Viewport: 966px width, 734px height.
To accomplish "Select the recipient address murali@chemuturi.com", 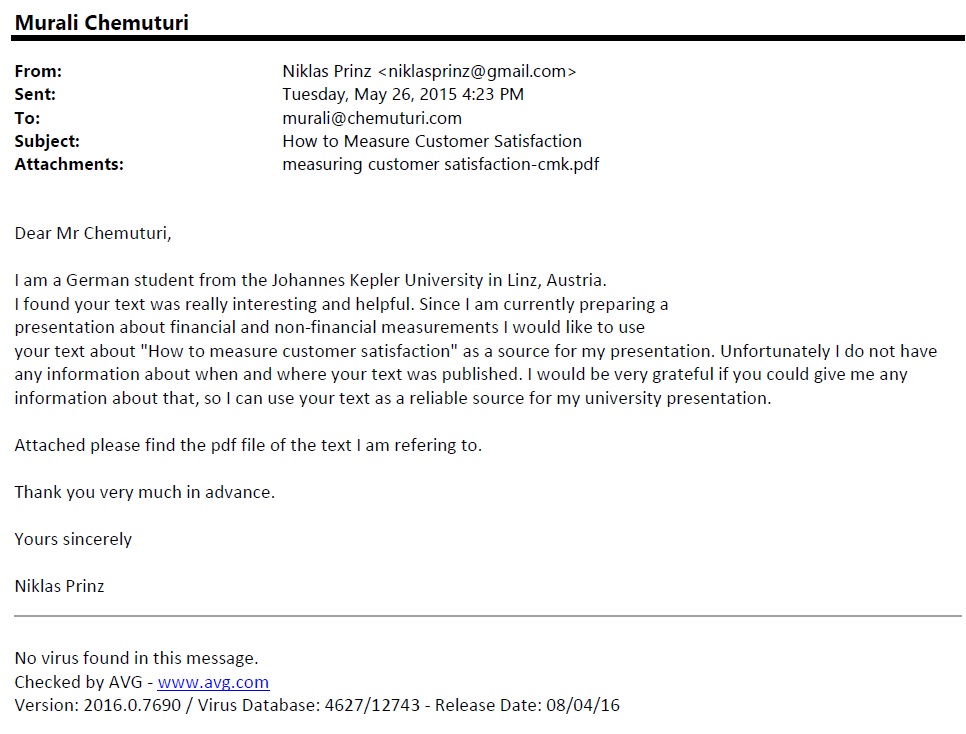I will [x=372, y=118].
